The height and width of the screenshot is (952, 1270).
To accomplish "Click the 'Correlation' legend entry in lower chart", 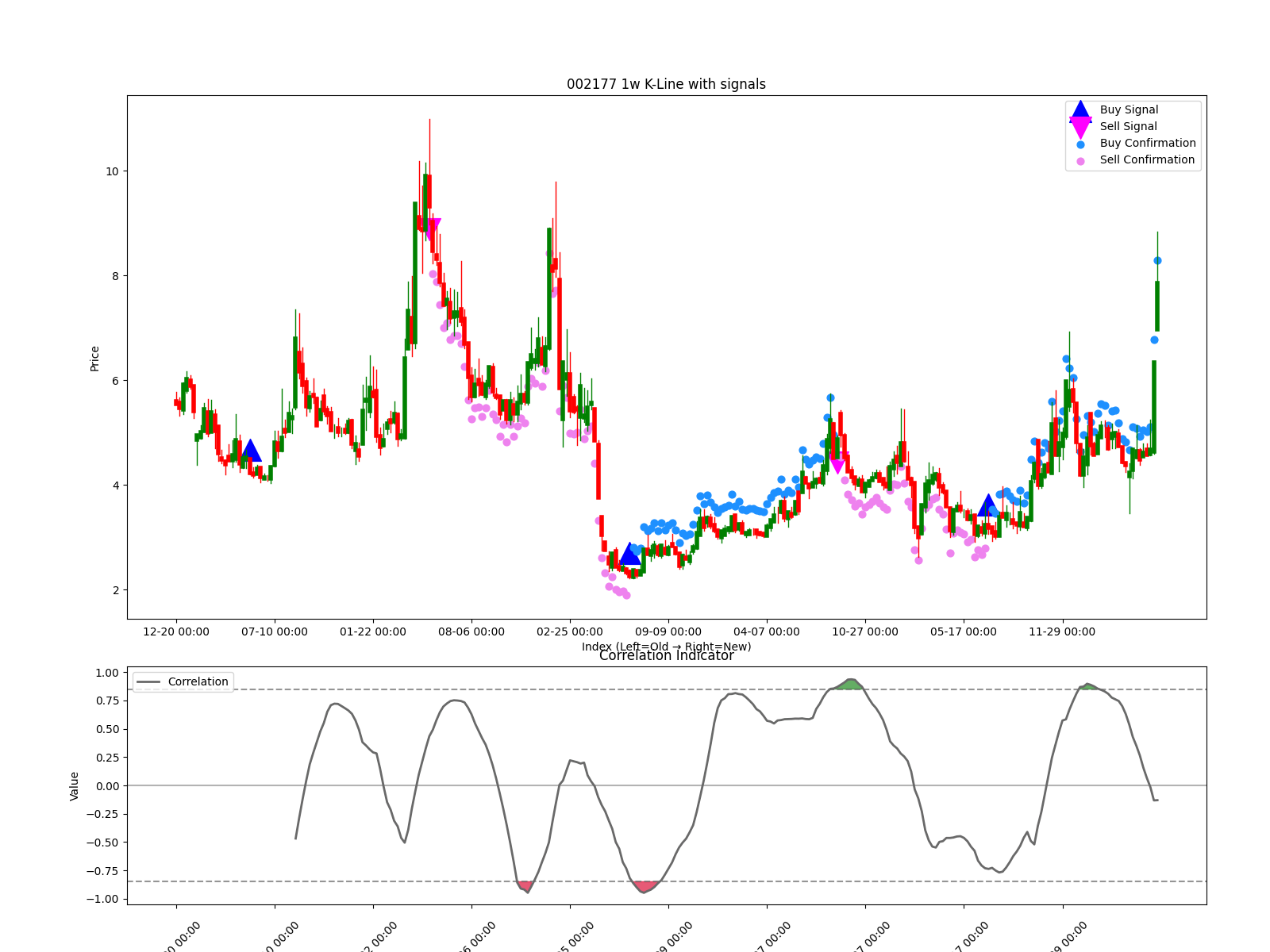I will pos(183,681).
